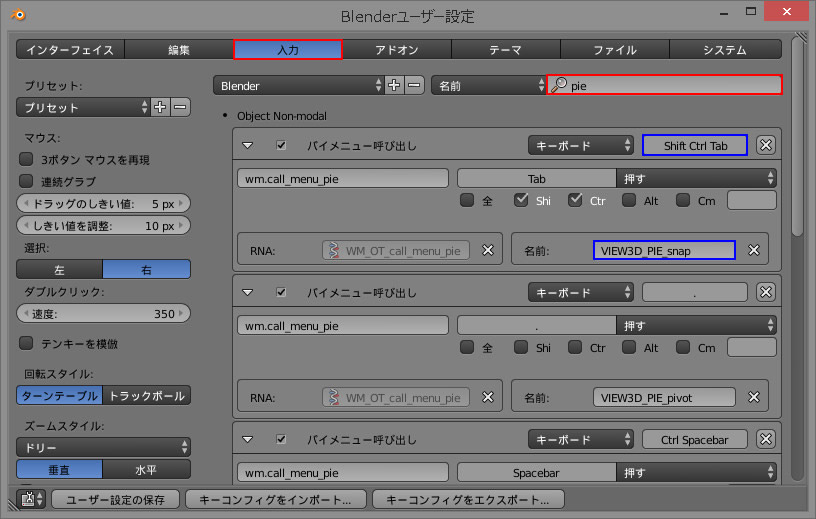Clear the RNA field above VIEW3D_PIE_pivot

(488, 397)
